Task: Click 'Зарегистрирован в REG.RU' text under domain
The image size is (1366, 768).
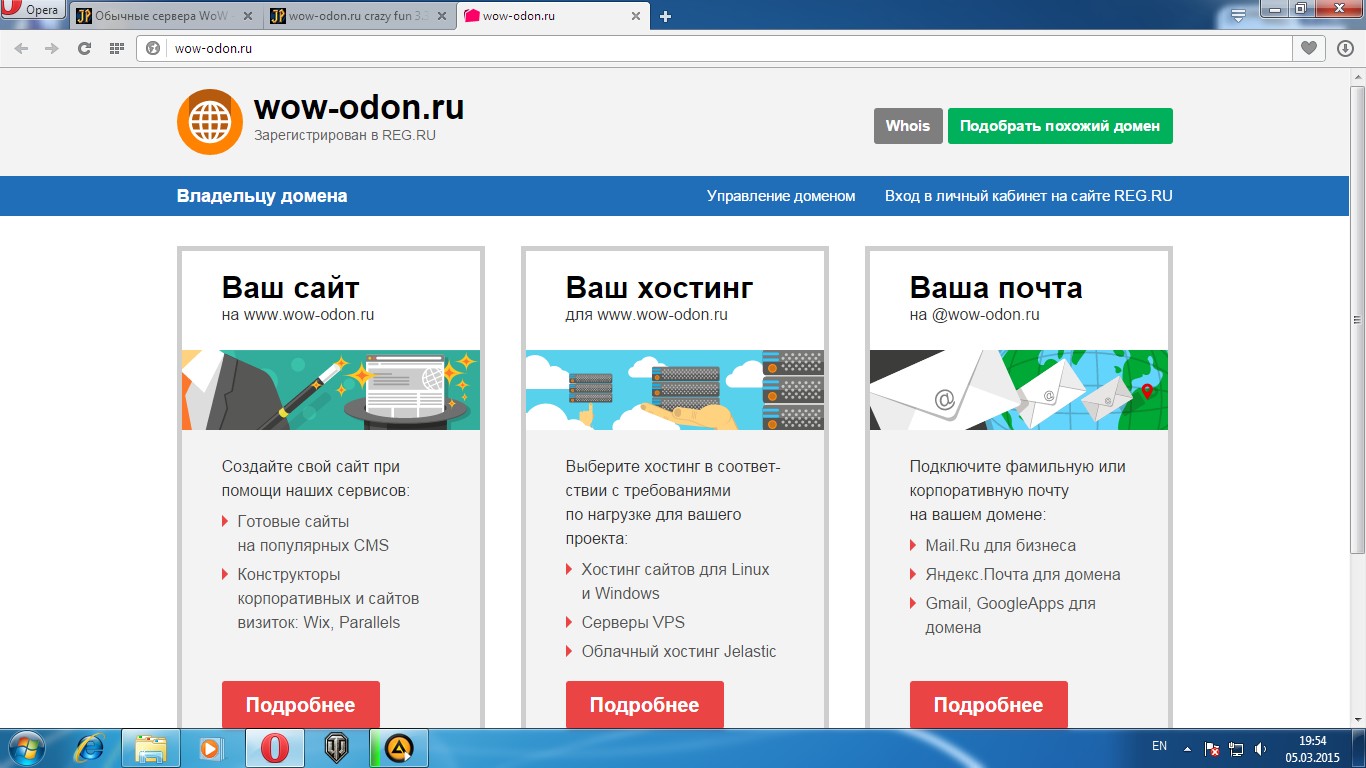Action: pyautogui.click(x=345, y=135)
